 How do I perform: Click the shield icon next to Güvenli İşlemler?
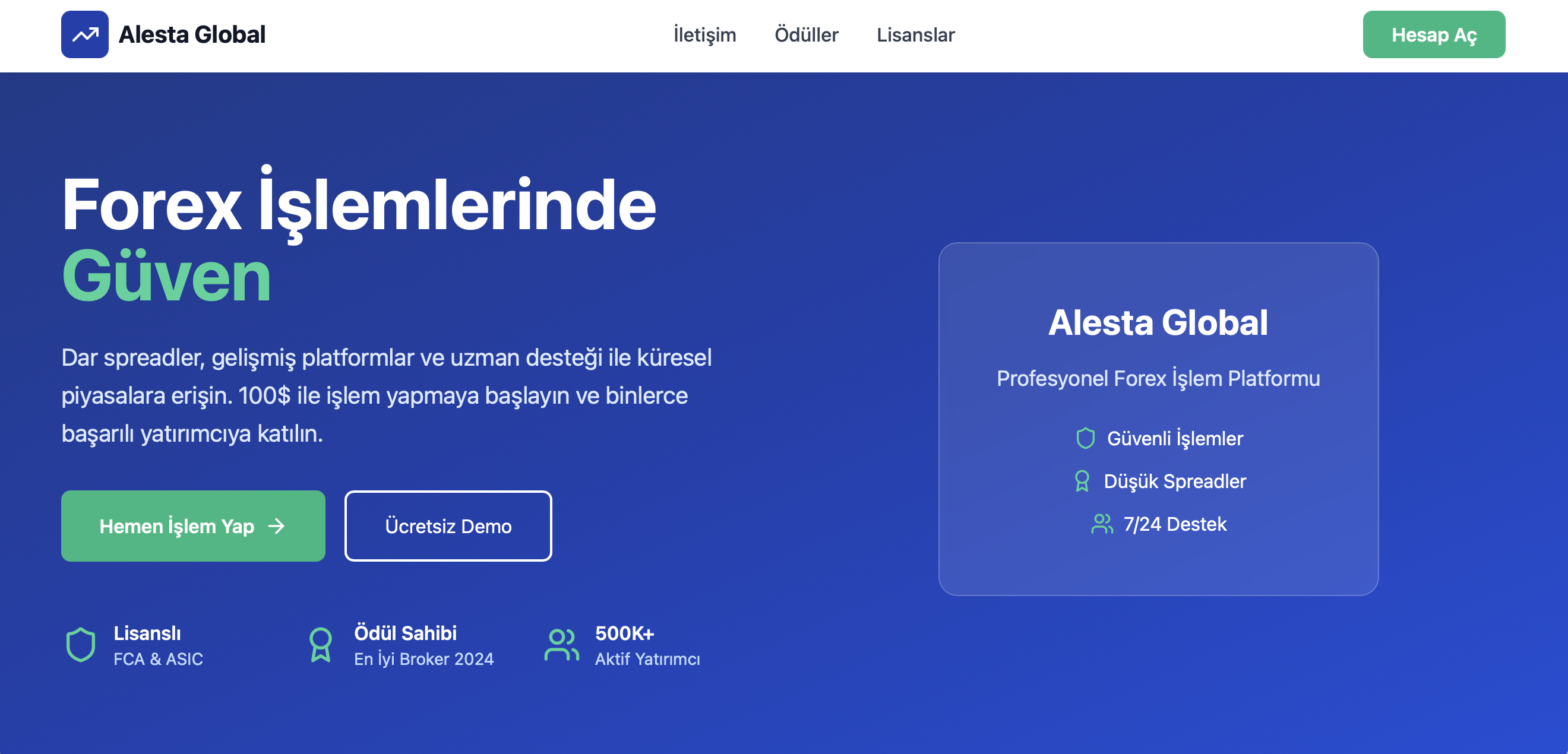[x=1085, y=438]
